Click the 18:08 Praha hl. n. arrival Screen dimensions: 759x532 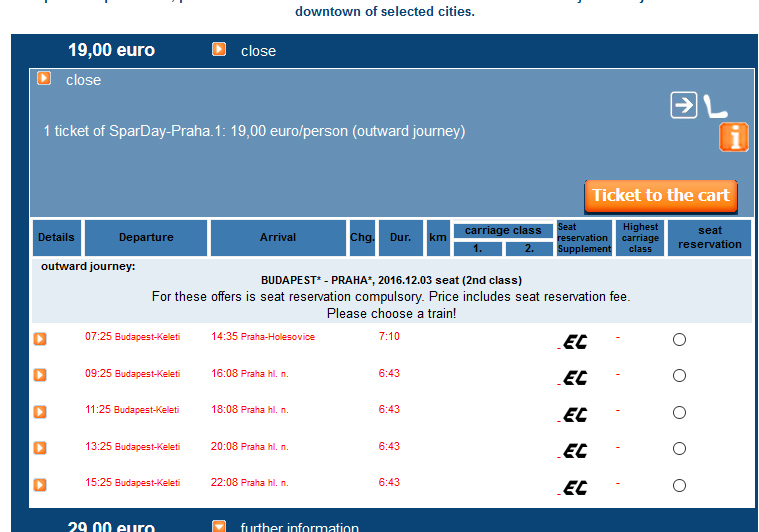point(250,410)
